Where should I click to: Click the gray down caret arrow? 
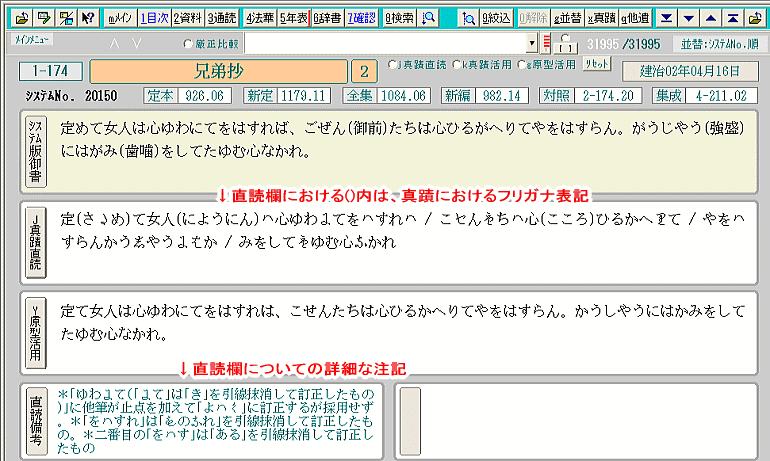137,44
